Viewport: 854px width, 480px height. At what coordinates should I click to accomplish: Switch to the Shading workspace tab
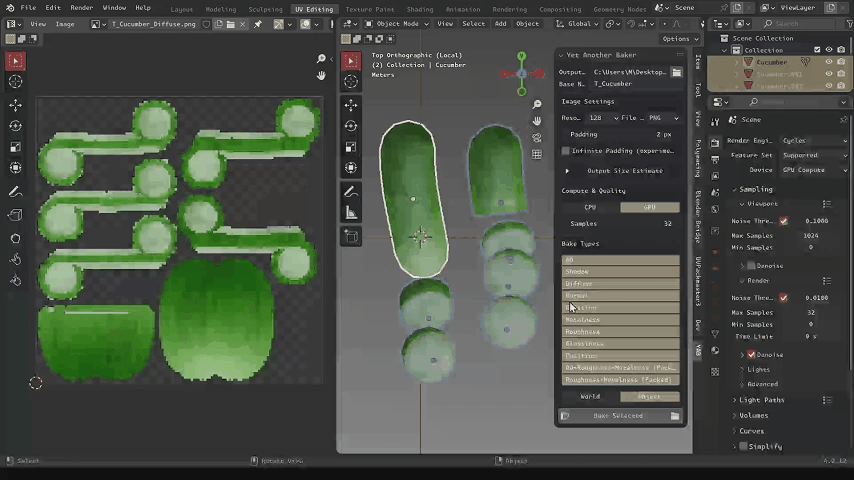pos(420,9)
